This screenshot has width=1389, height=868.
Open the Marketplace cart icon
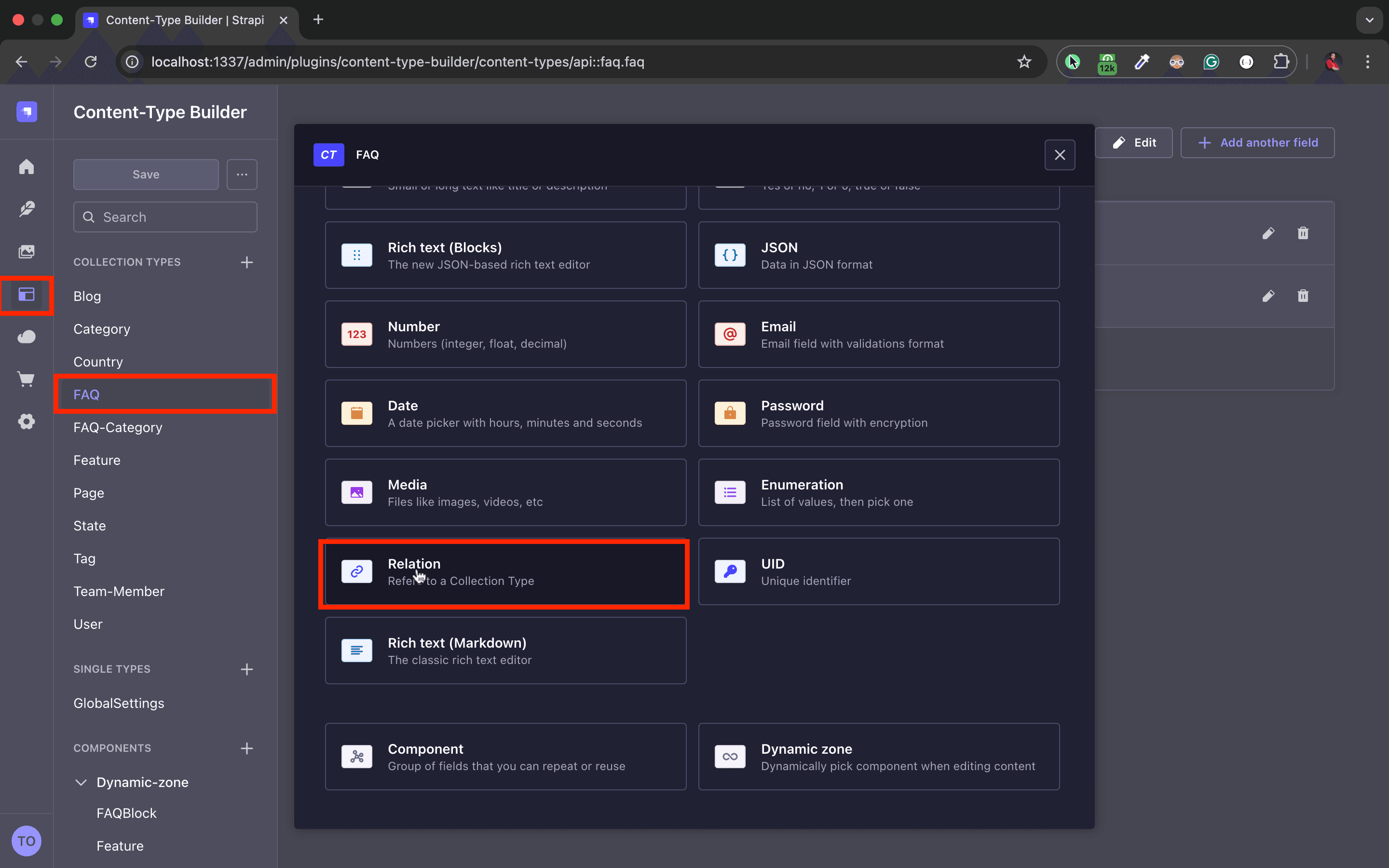pyautogui.click(x=27, y=379)
